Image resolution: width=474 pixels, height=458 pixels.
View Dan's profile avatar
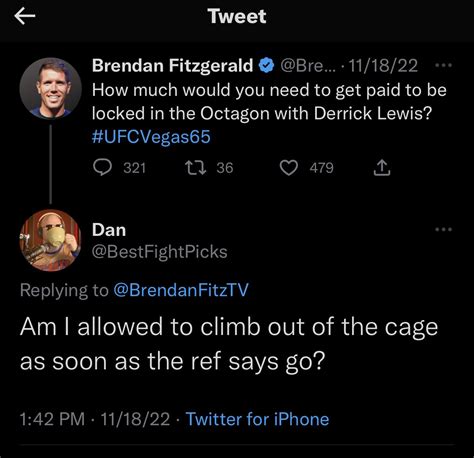[51, 240]
